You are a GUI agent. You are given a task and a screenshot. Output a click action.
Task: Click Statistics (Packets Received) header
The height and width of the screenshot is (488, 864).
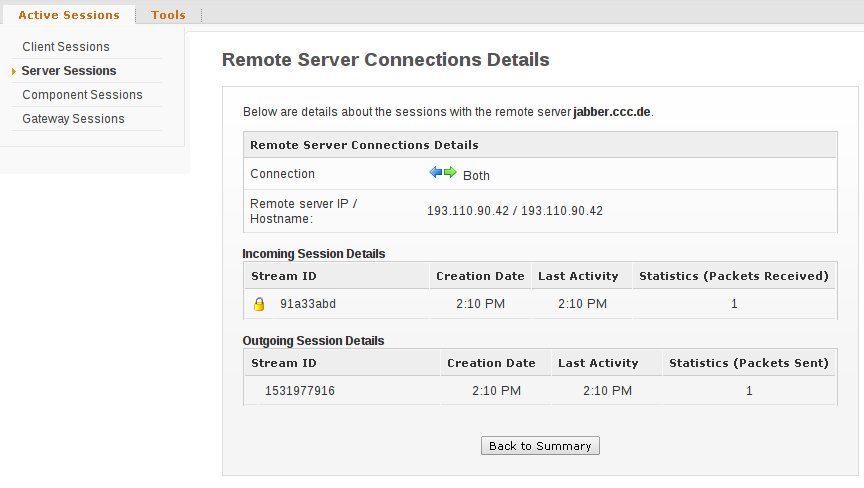(x=733, y=276)
